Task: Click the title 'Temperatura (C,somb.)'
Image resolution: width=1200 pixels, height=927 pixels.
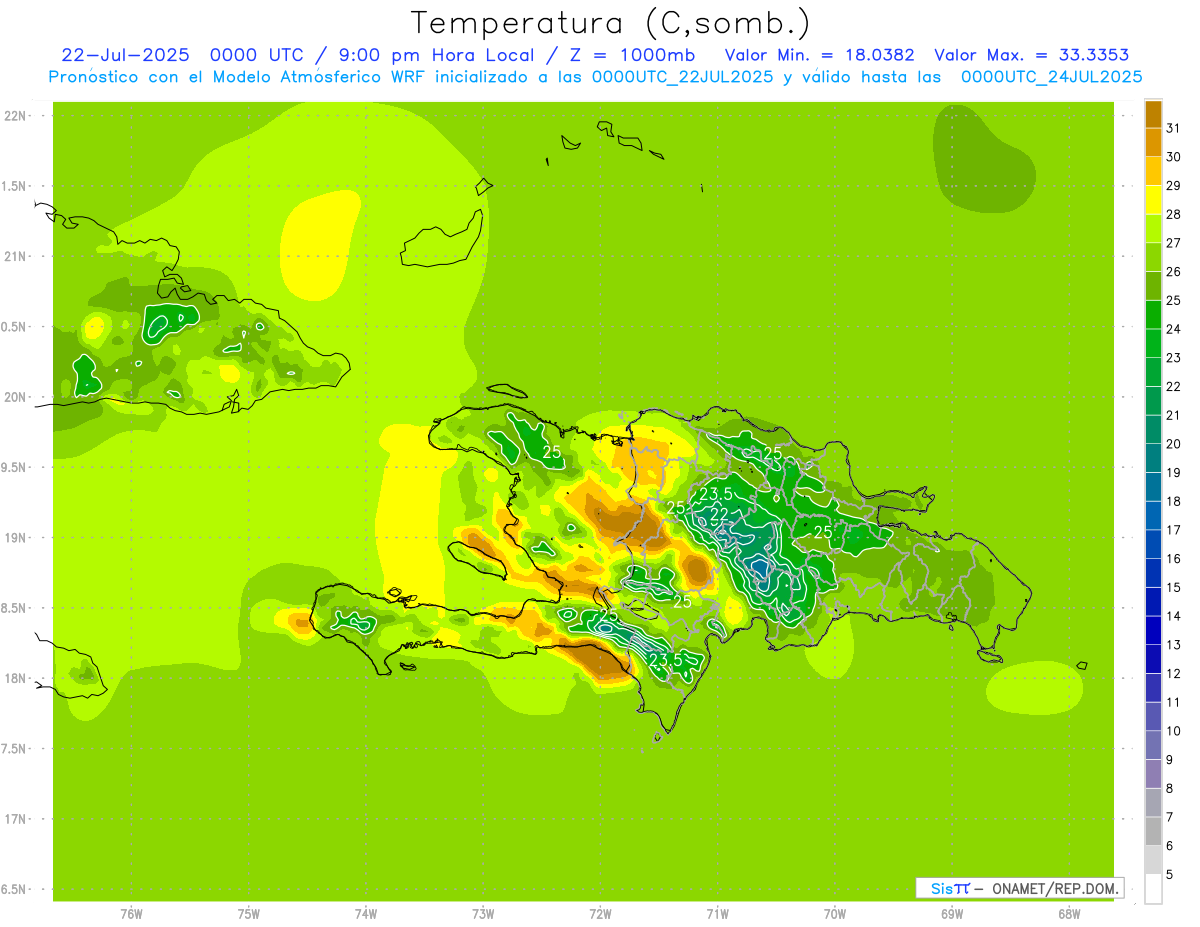Action: [610, 22]
